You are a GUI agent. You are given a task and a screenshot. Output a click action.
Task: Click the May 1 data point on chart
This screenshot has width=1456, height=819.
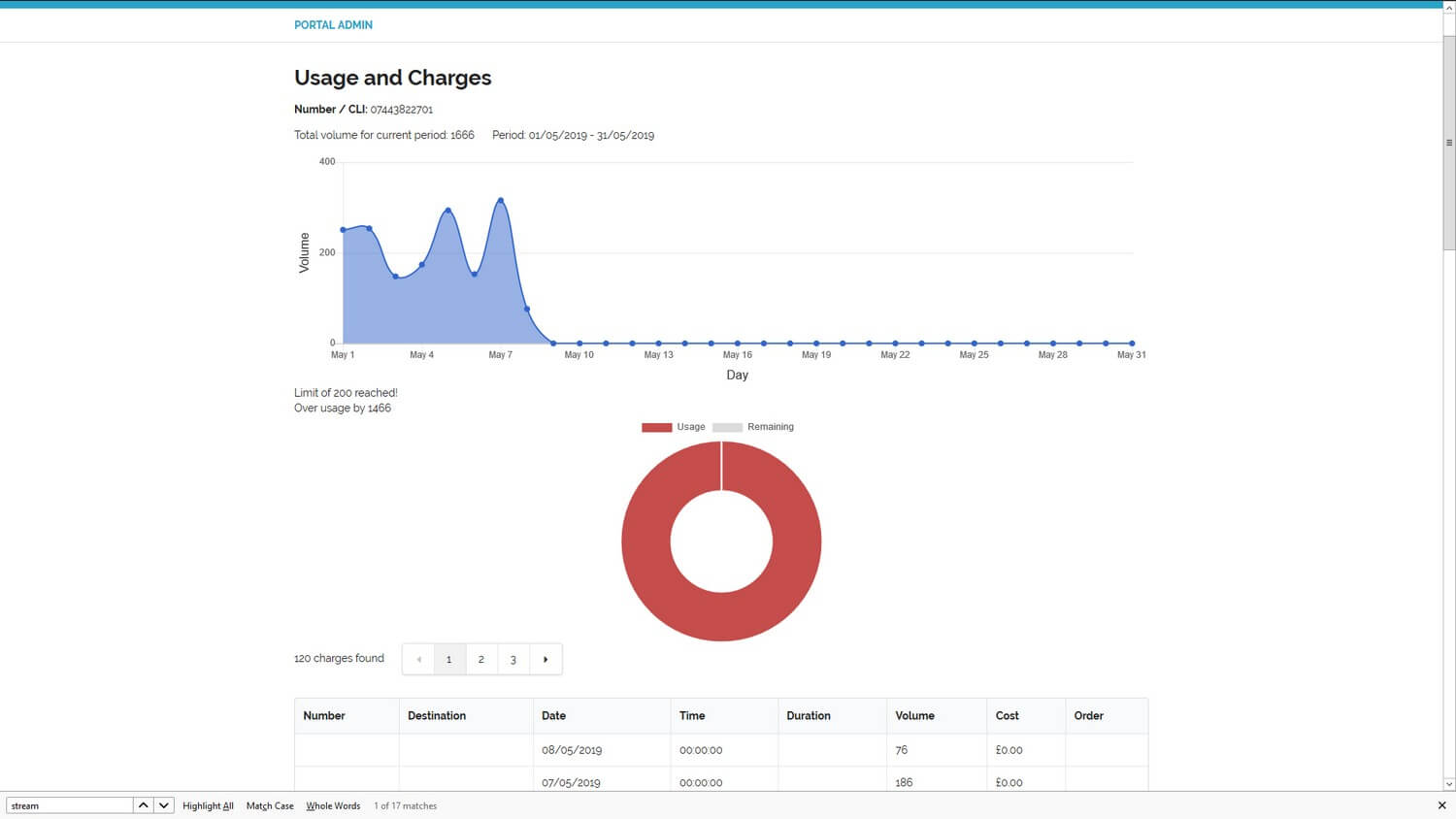343,229
